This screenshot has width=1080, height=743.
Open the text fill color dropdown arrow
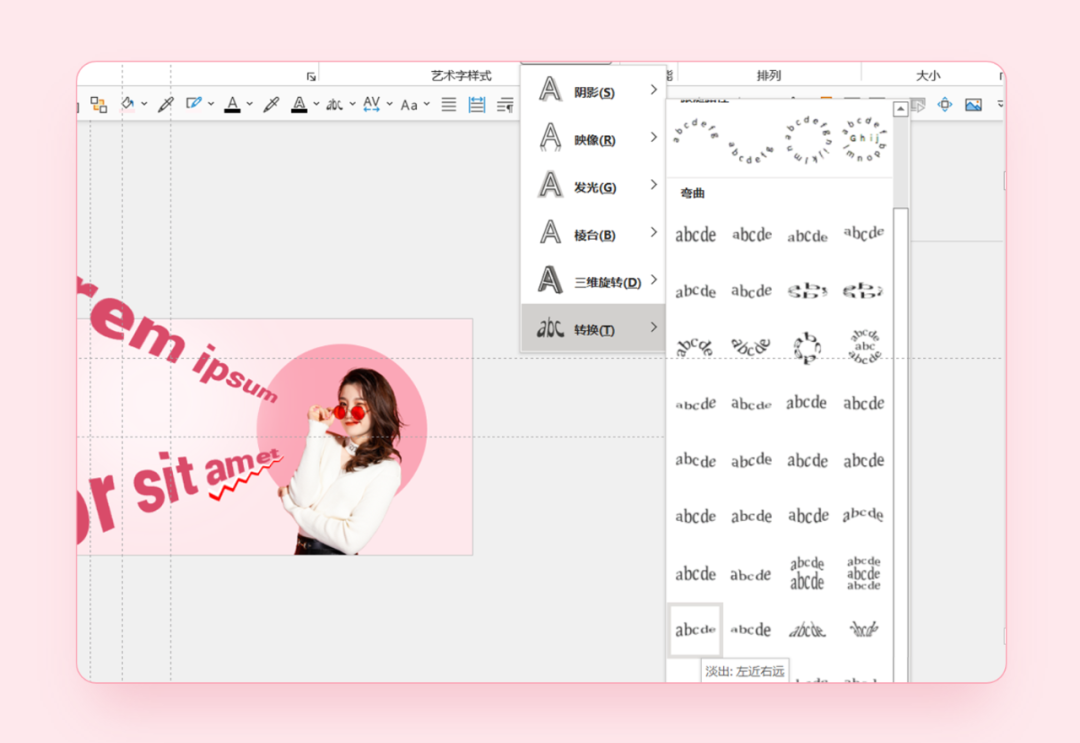249,104
